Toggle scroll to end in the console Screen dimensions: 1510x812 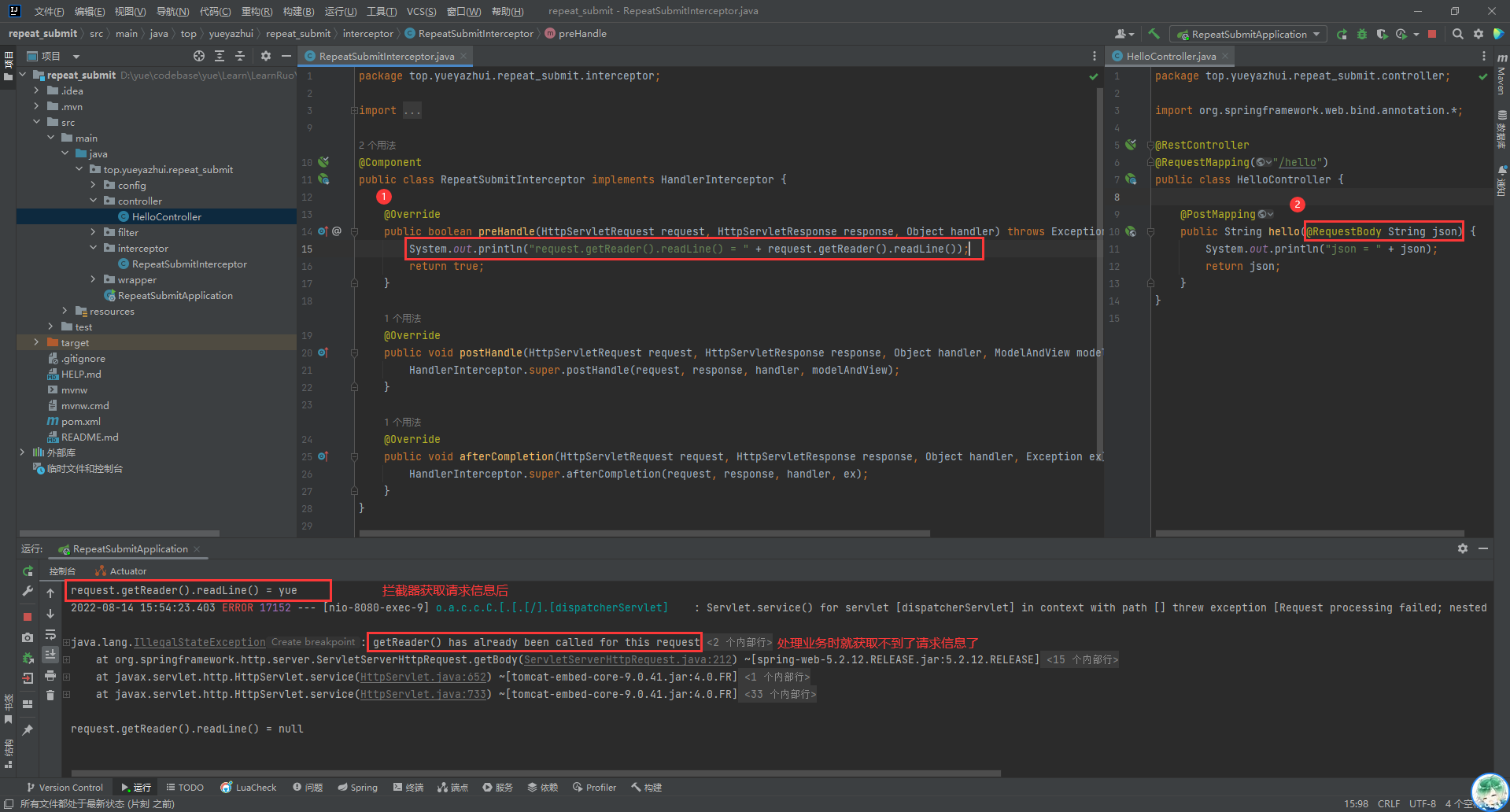click(50, 655)
